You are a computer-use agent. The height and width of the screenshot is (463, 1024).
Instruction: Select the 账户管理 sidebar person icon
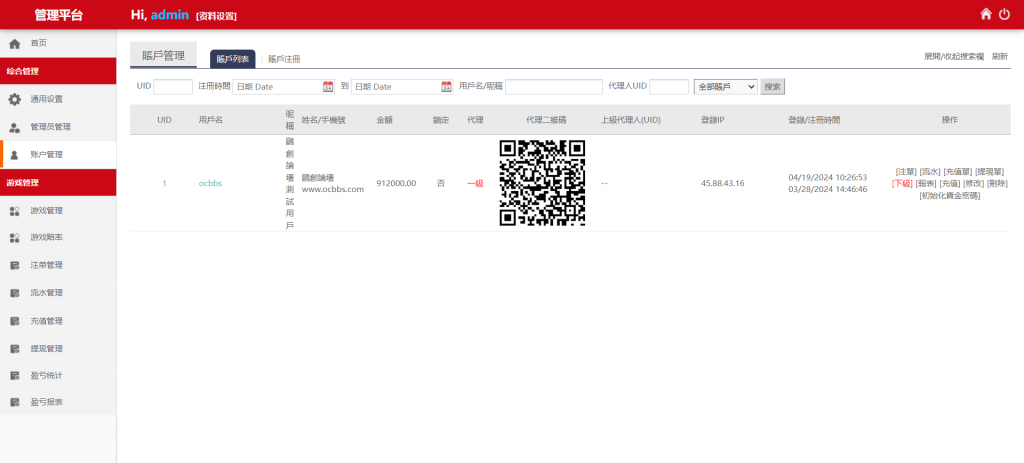[14, 155]
